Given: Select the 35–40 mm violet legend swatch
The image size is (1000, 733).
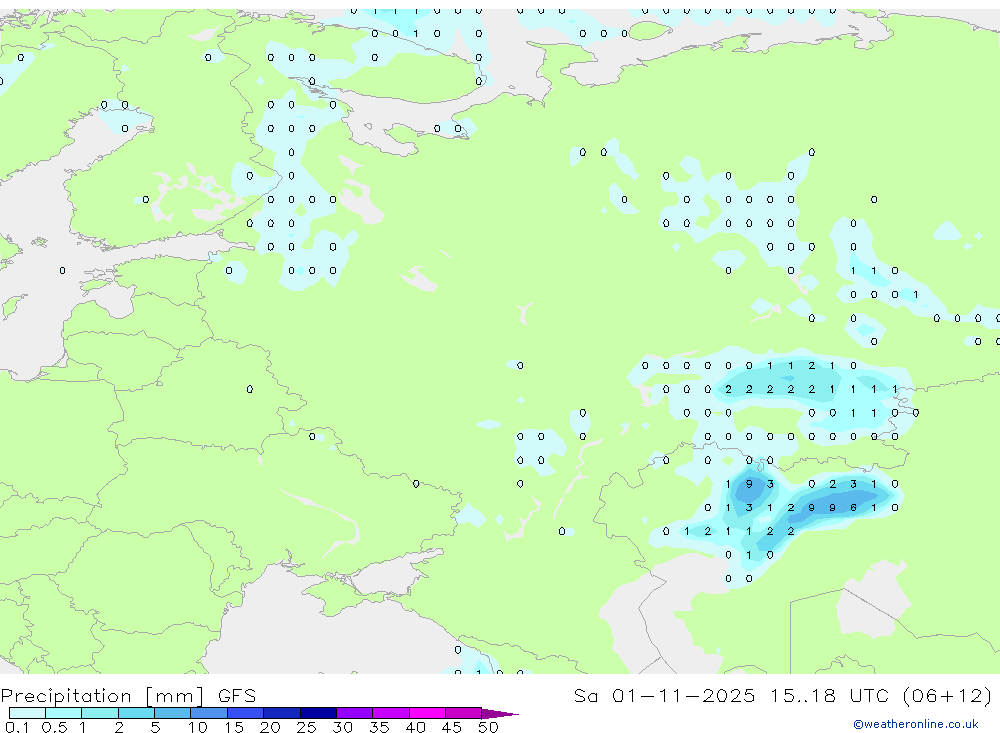Looking at the screenshot, I should pos(391,713).
